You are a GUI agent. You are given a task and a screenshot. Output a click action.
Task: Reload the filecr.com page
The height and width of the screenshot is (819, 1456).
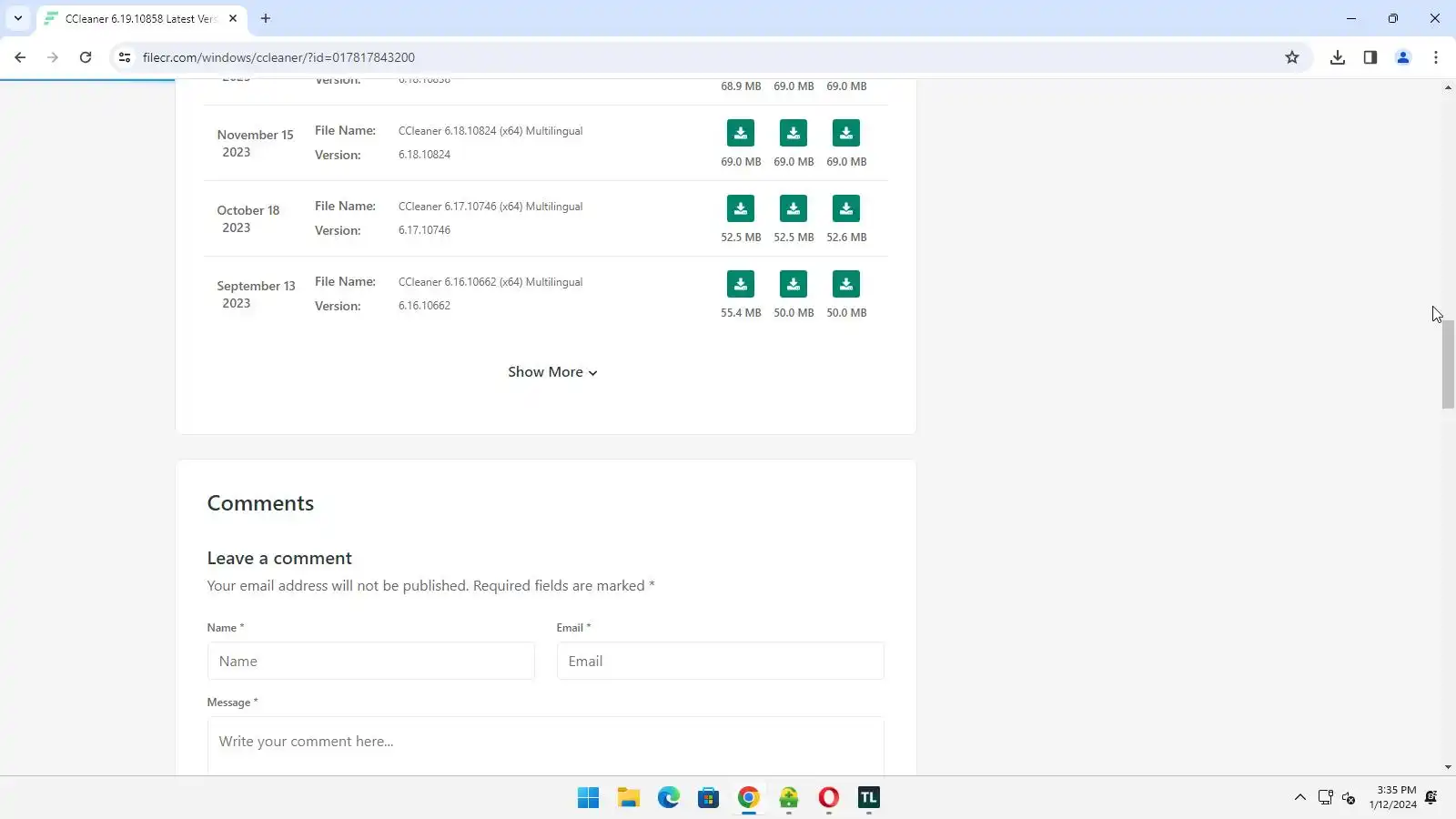86,57
